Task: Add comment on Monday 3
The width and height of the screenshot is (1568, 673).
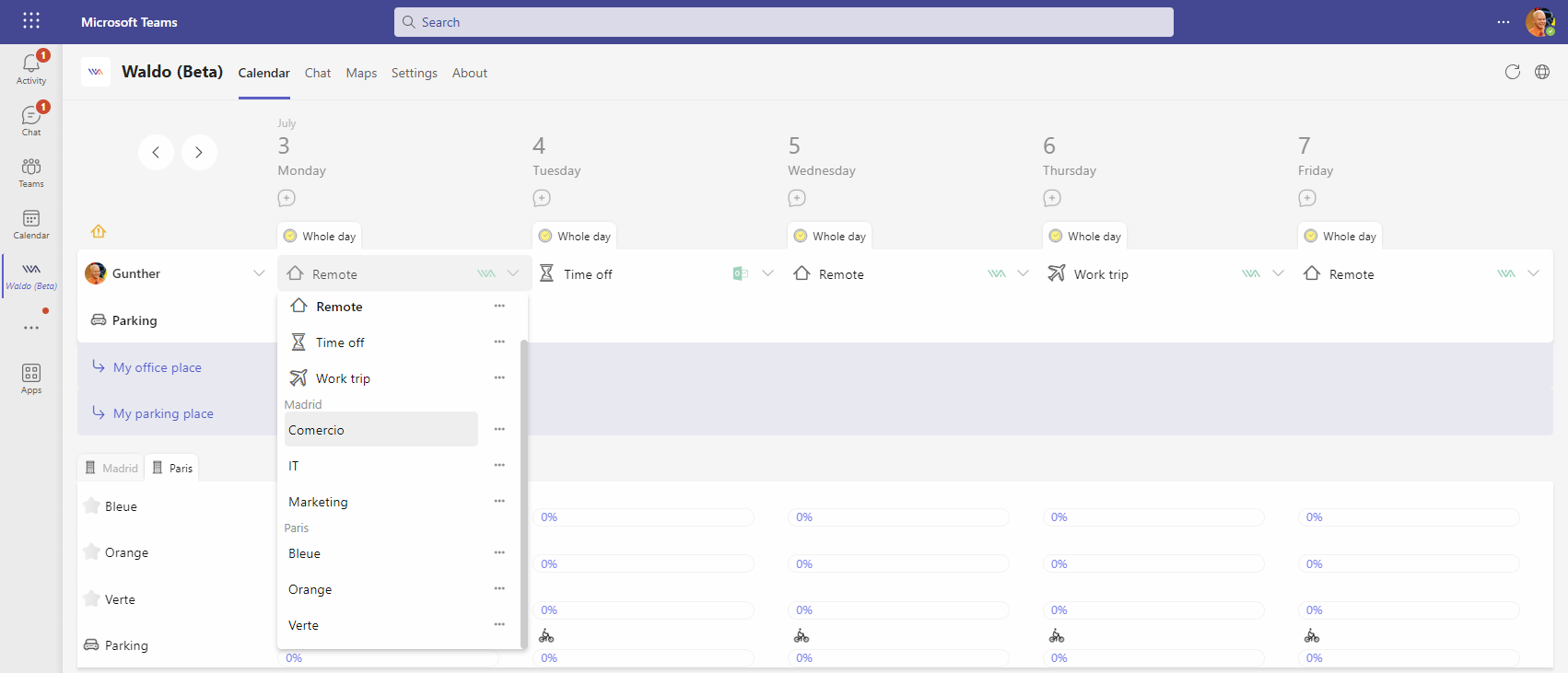Action: [287, 198]
